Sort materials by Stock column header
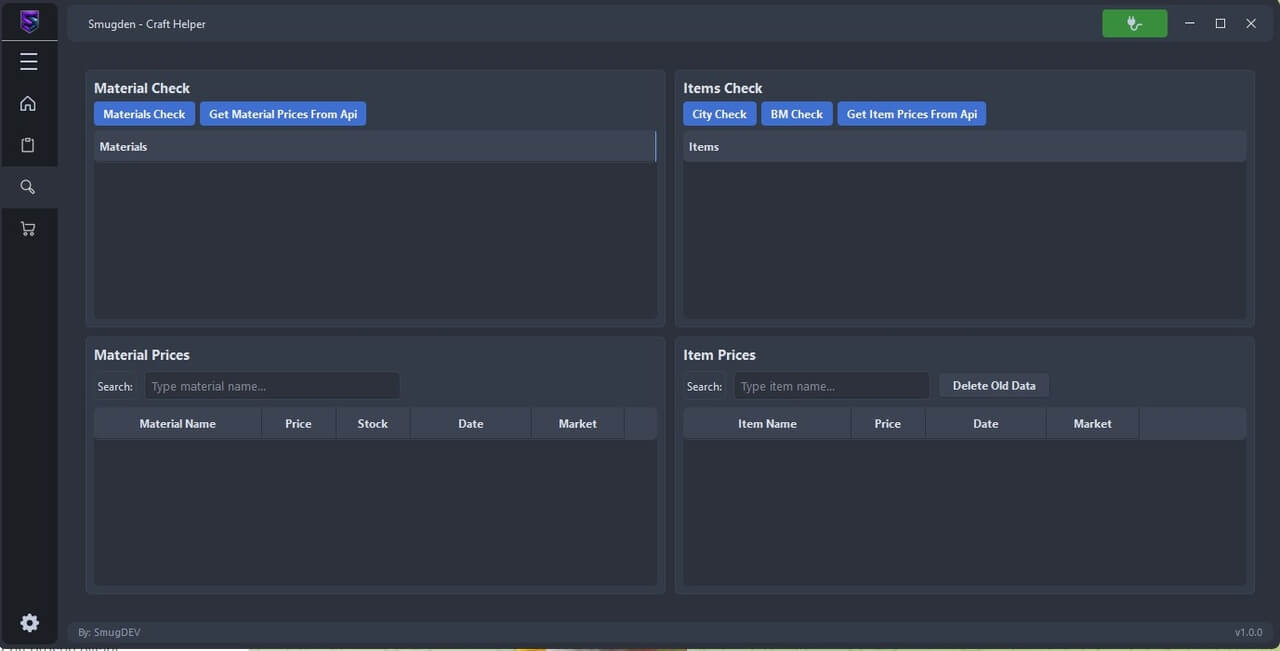 (x=372, y=424)
